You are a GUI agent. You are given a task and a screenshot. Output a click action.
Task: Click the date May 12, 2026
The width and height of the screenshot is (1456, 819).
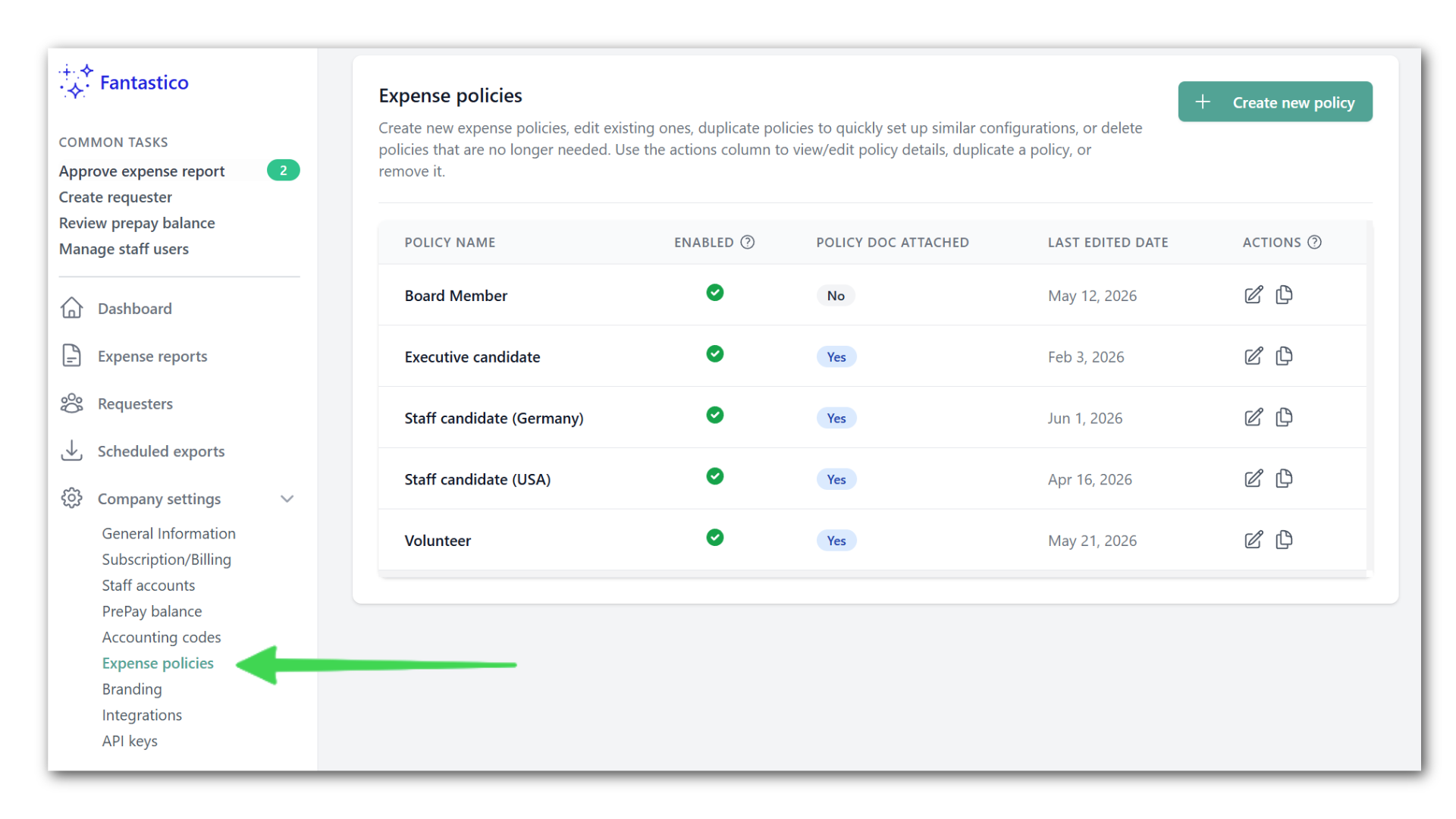point(1092,296)
